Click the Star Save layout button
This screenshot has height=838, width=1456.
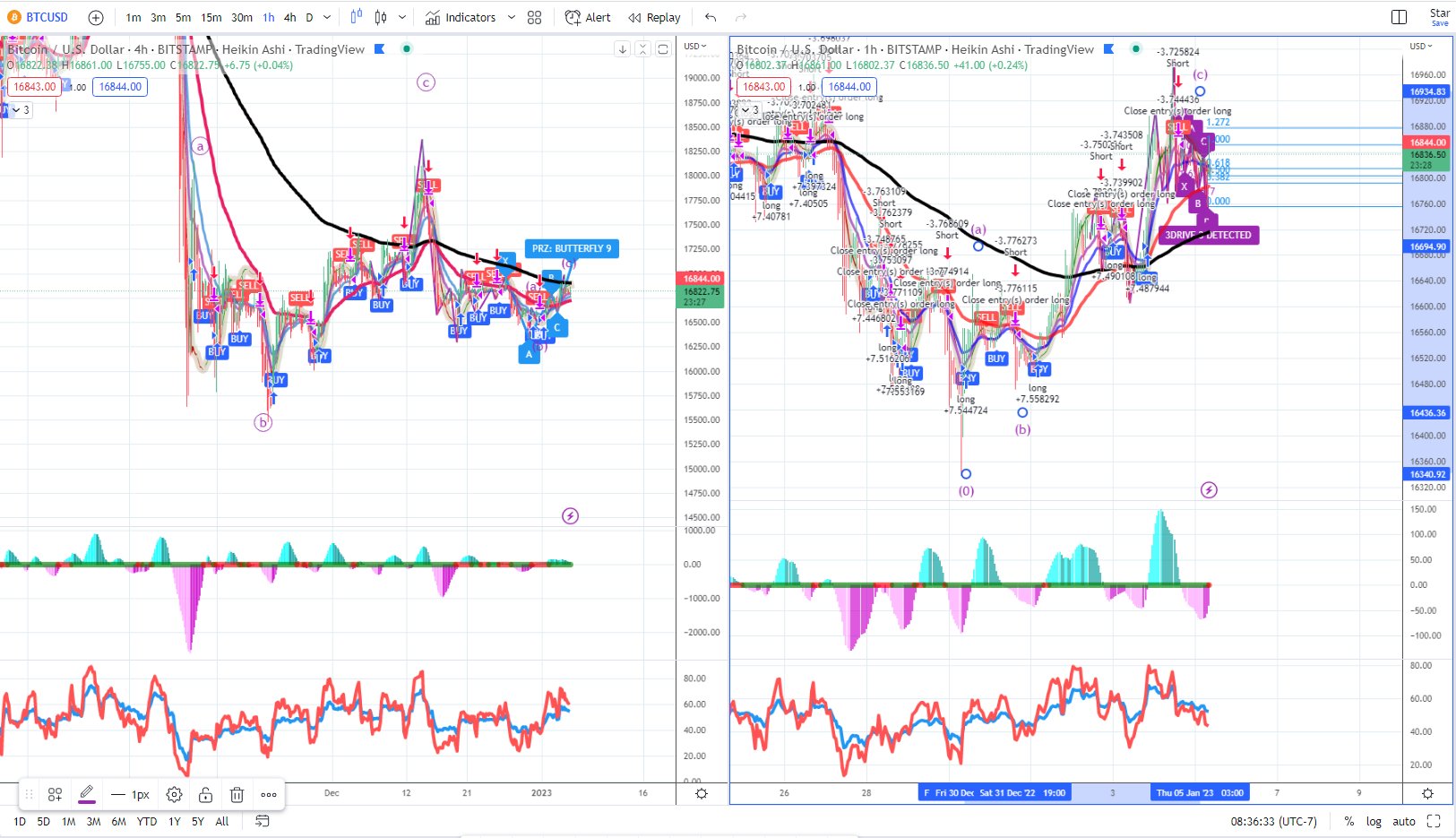1439,17
